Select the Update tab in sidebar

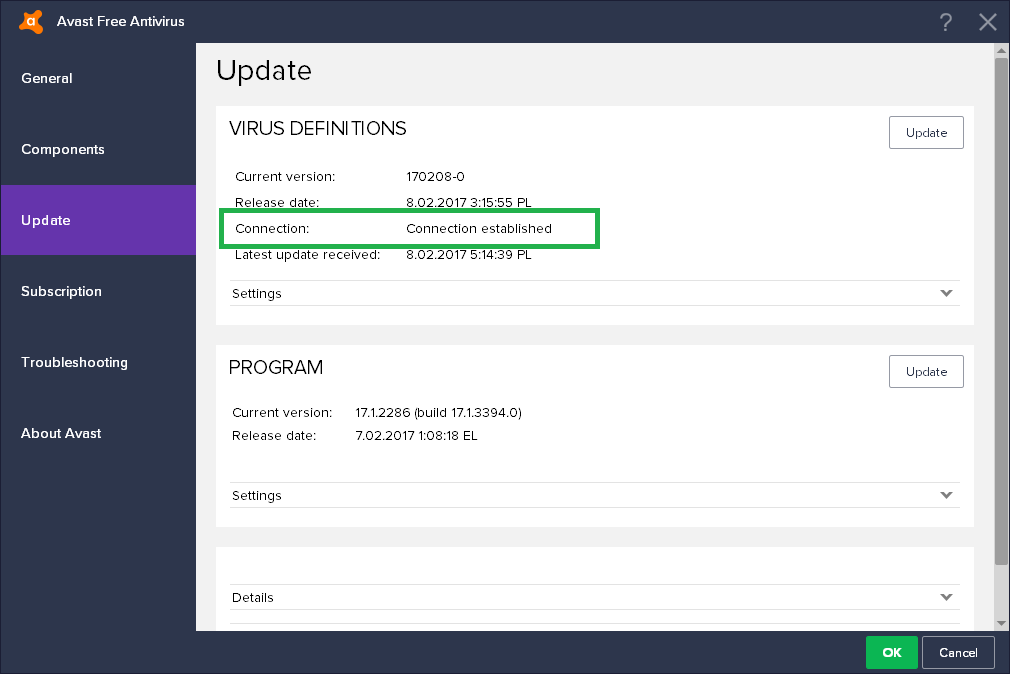click(x=98, y=220)
